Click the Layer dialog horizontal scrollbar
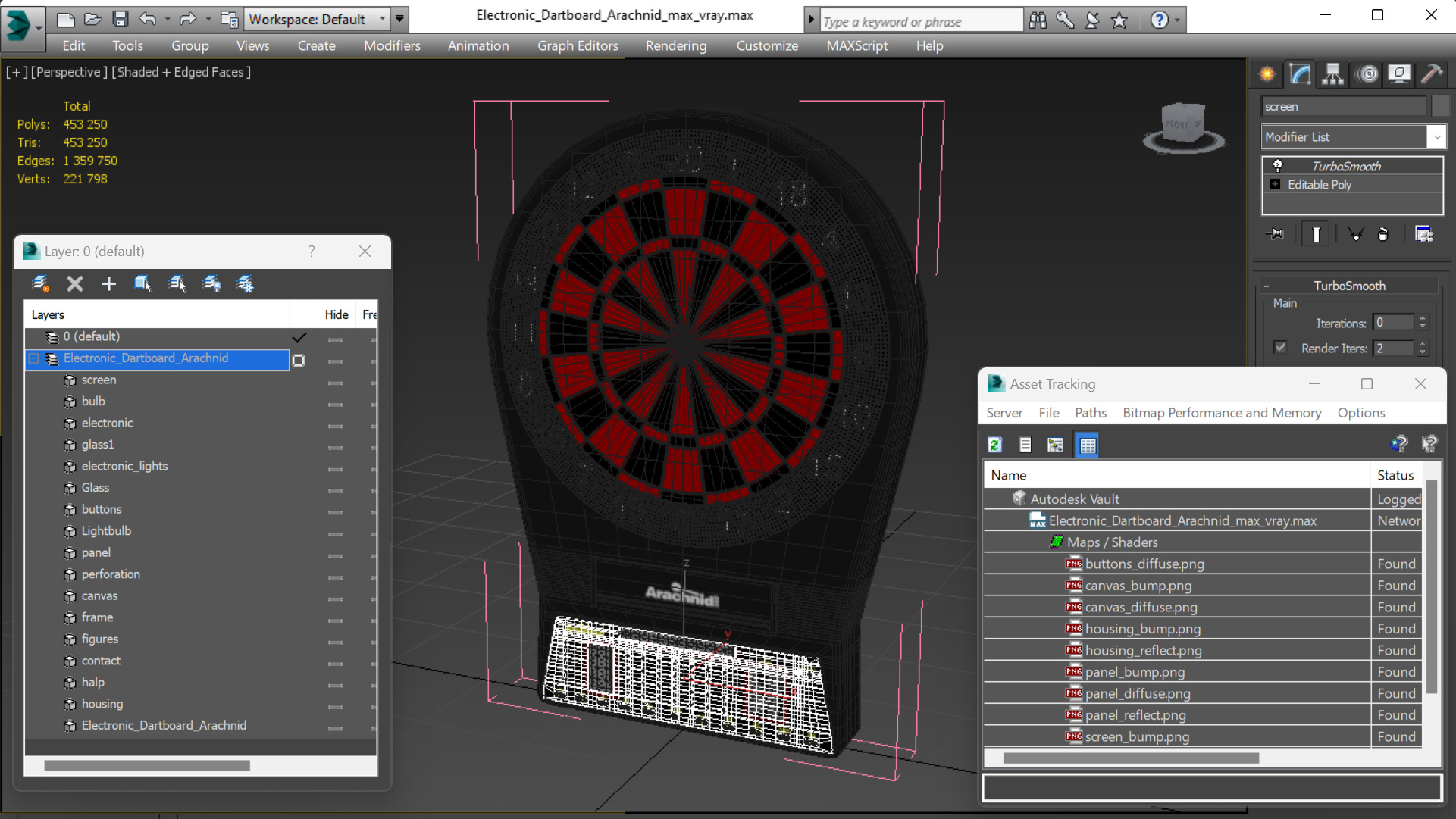 147,766
